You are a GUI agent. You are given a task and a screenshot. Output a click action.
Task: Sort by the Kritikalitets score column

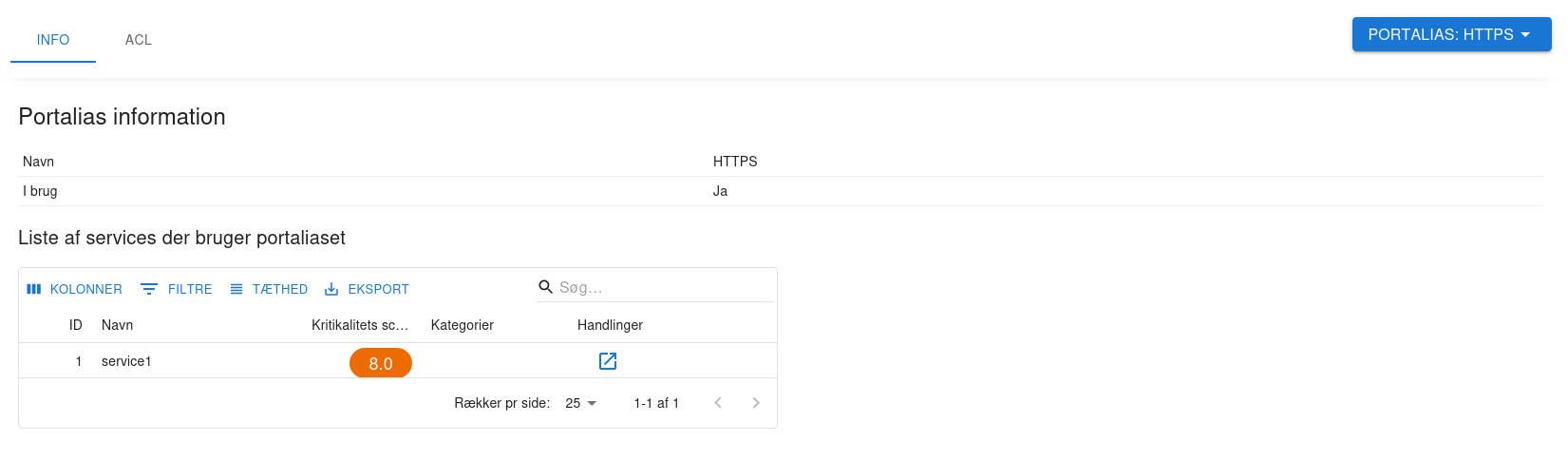point(360,325)
